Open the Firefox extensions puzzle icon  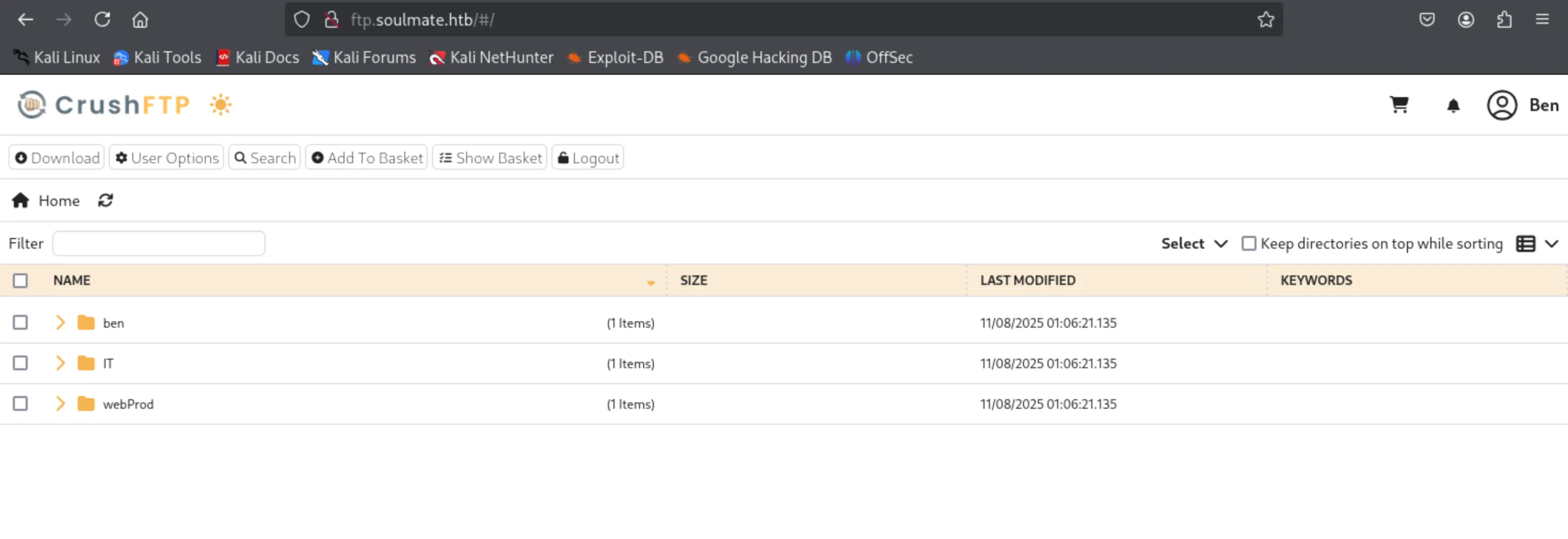1504,20
